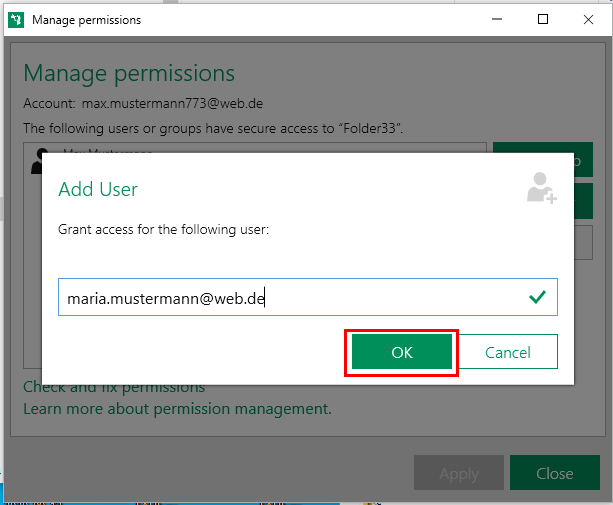Click the add-user person icon in dialog

(x=541, y=188)
